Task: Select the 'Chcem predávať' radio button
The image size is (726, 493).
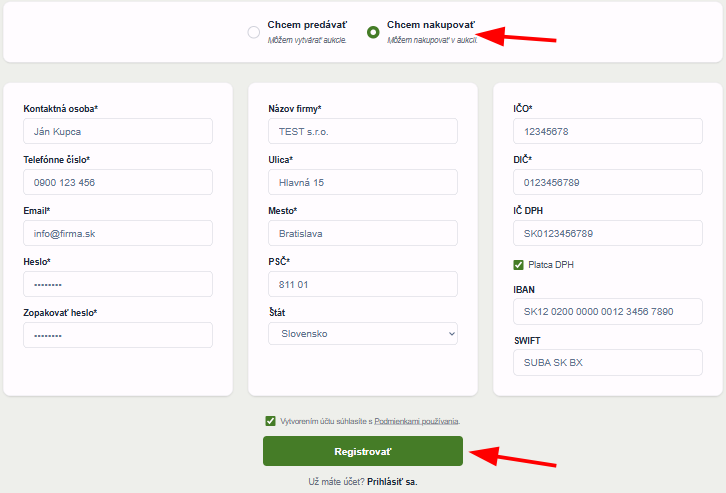Action: coord(253,32)
